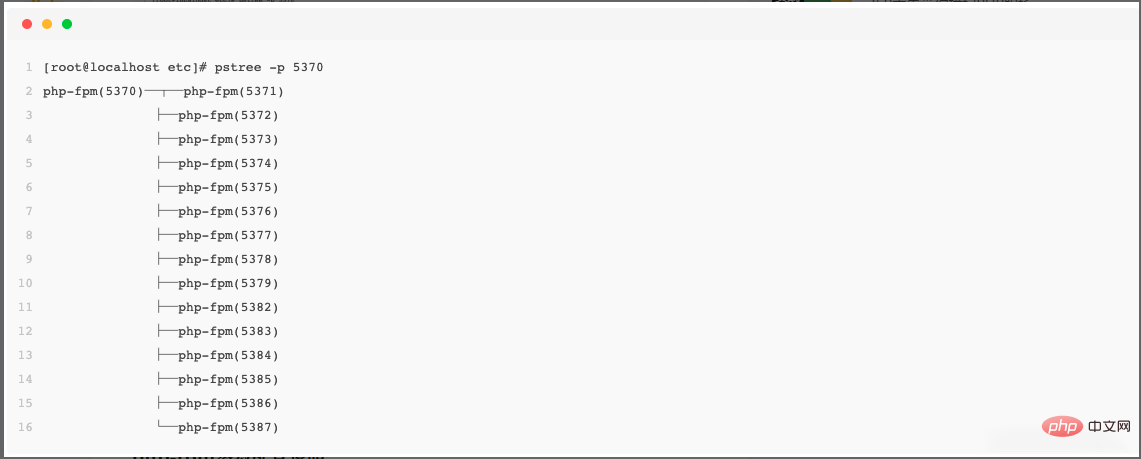Click on php-fpm(5385) entry
This screenshot has width=1141, height=459.
point(228,380)
